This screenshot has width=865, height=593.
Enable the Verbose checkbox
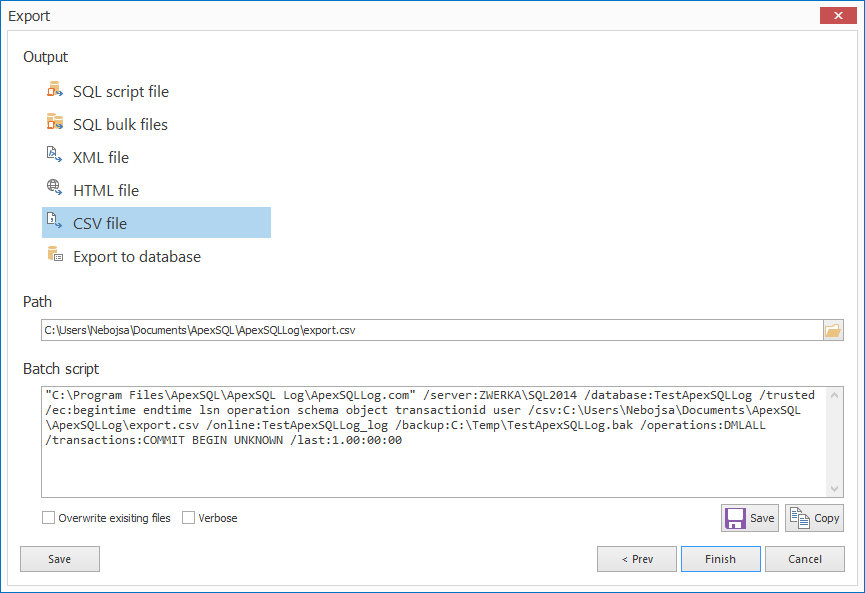point(188,518)
